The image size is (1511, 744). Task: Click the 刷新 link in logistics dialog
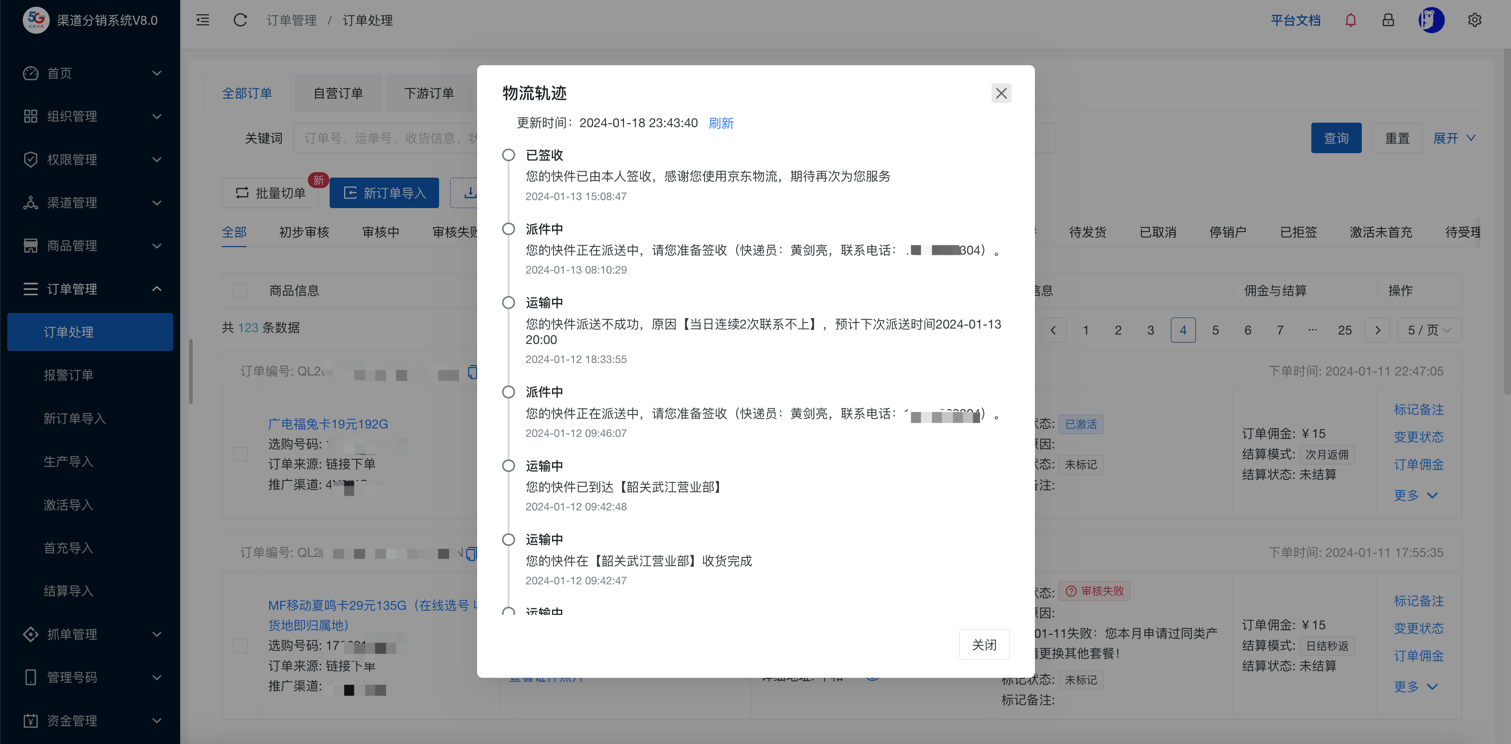coord(721,123)
